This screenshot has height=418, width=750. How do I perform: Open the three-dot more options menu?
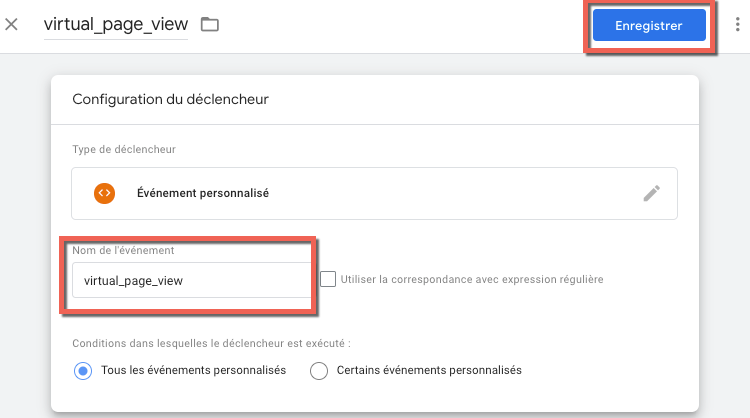[735, 26]
